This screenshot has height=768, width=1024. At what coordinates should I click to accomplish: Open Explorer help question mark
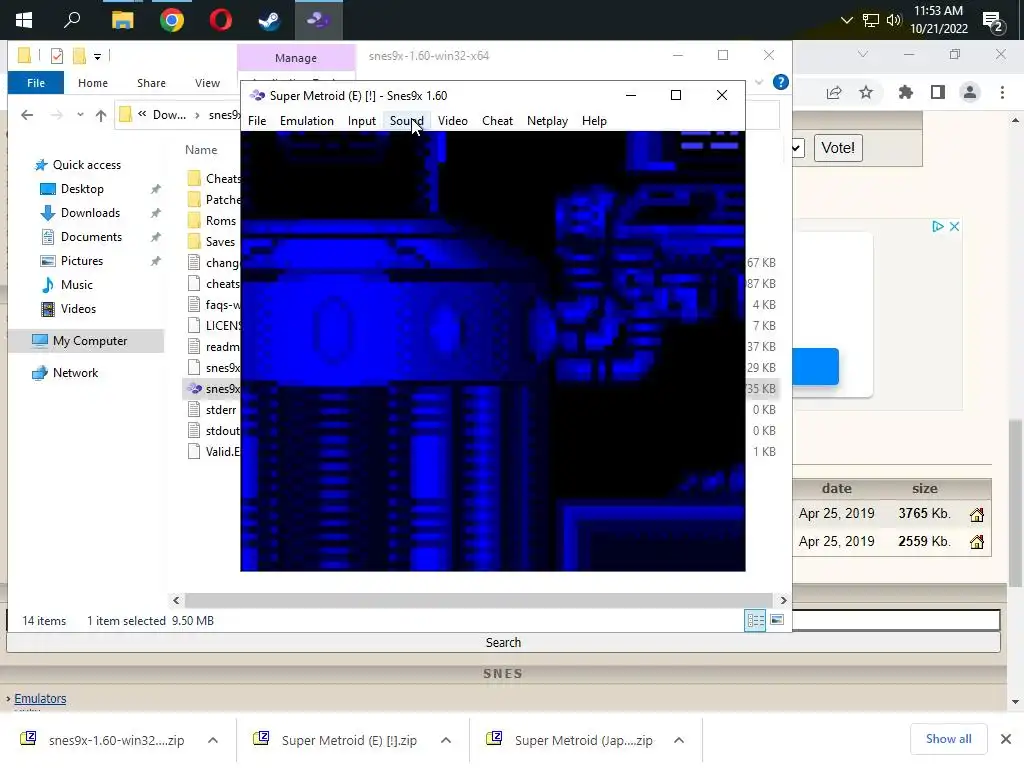(780, 82)
